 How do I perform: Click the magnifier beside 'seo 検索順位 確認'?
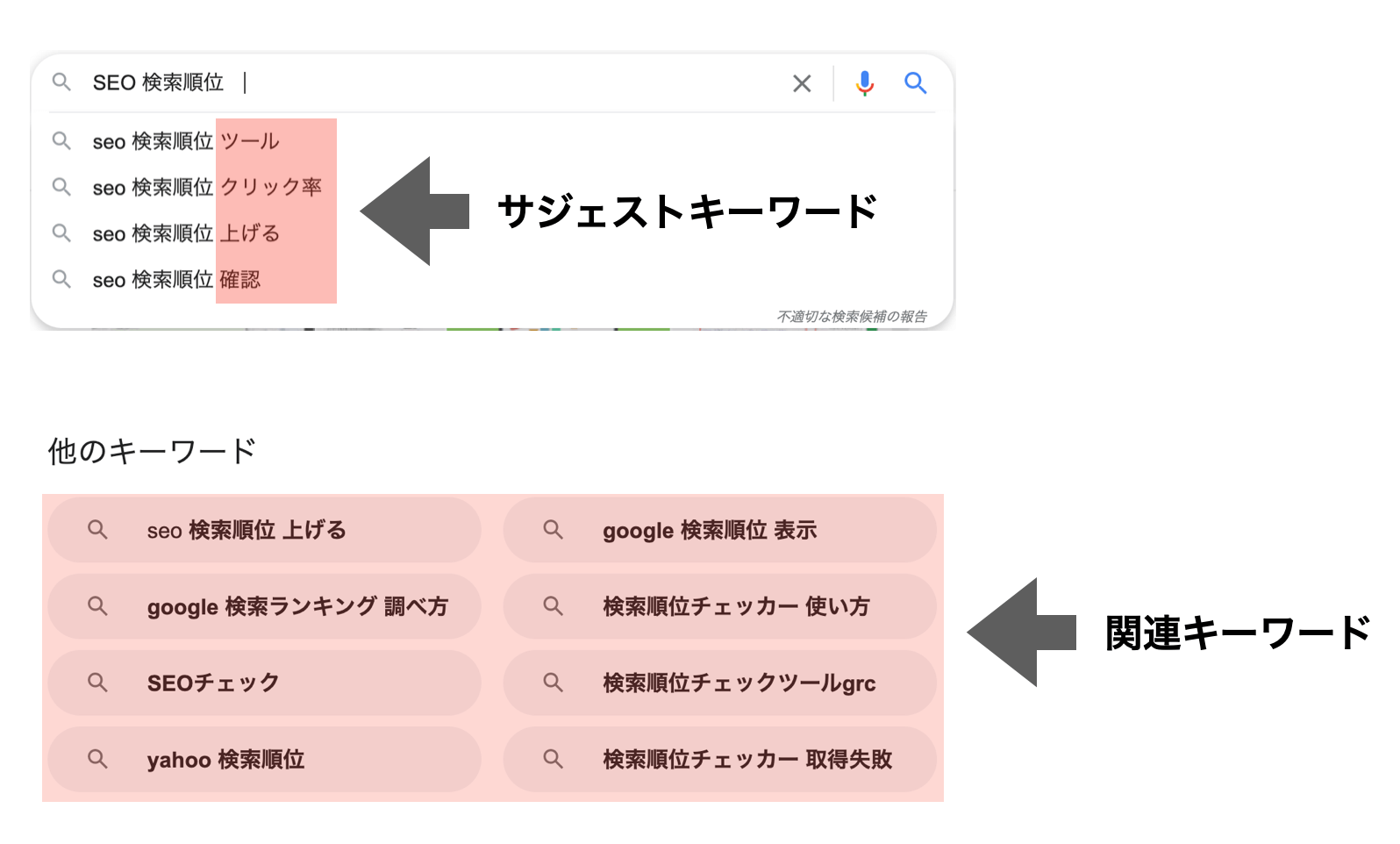61,279
